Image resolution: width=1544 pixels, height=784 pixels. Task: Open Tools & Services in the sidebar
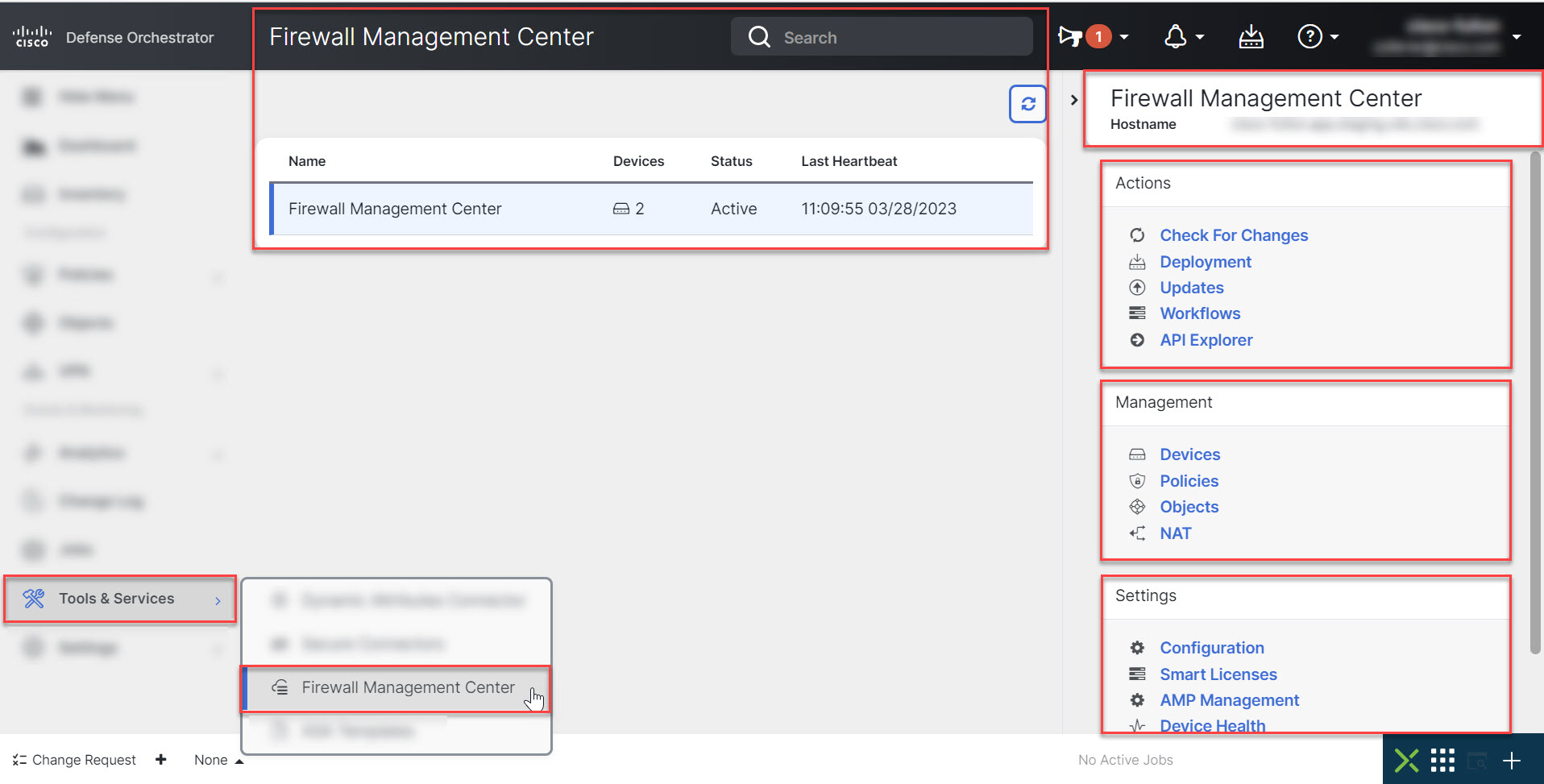tap(116, 599)
